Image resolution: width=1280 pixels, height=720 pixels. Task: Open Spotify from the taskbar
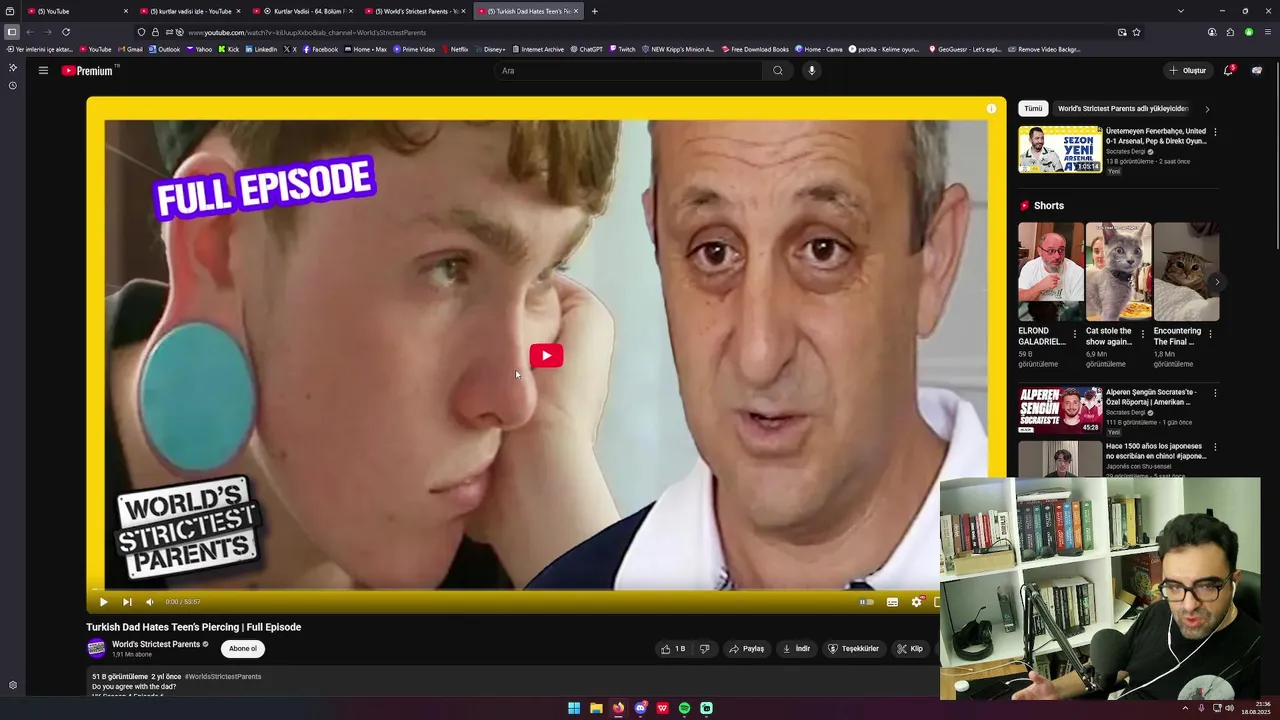tap(684, 708)
